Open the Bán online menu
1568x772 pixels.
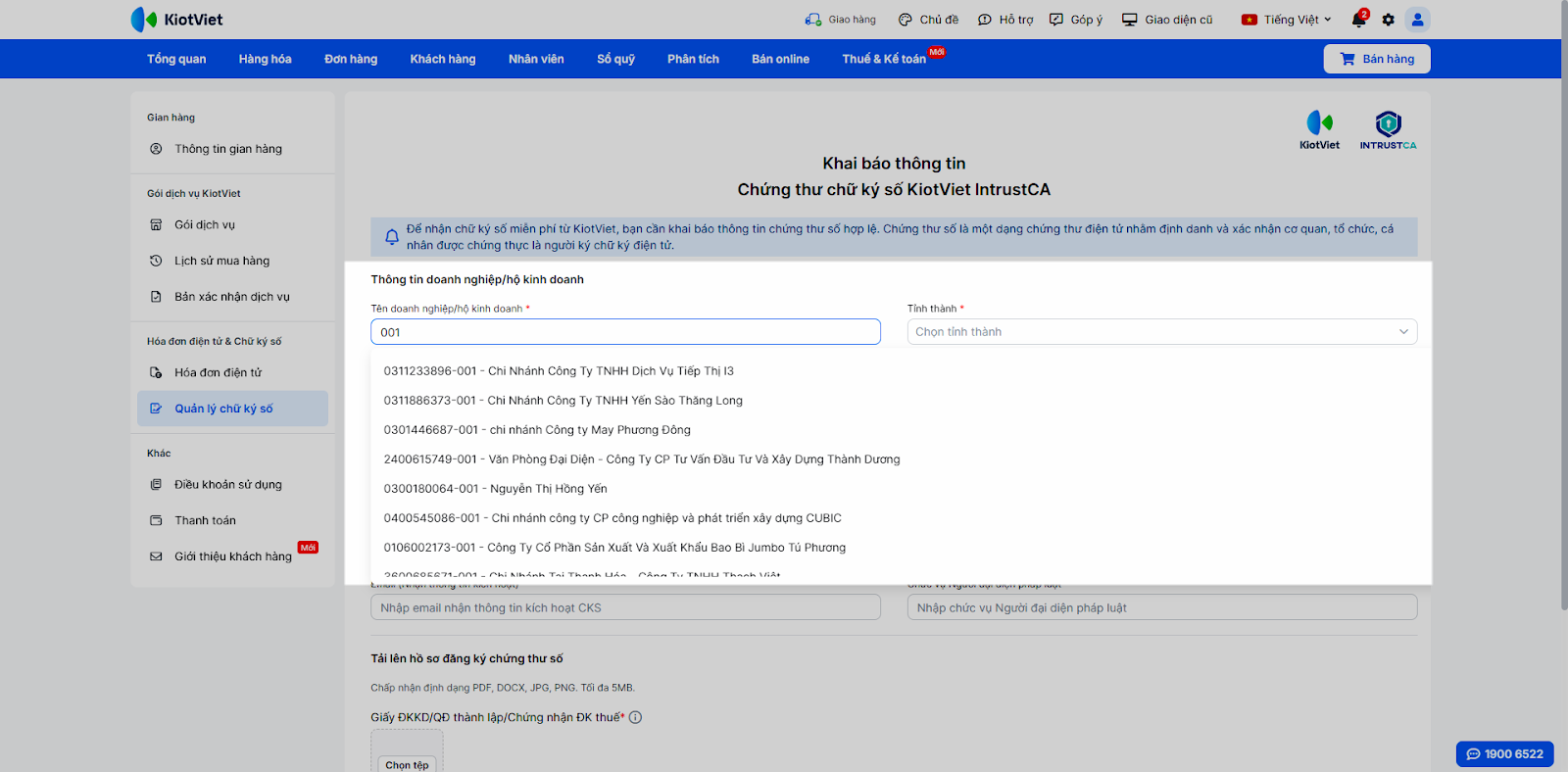[781, 59]
